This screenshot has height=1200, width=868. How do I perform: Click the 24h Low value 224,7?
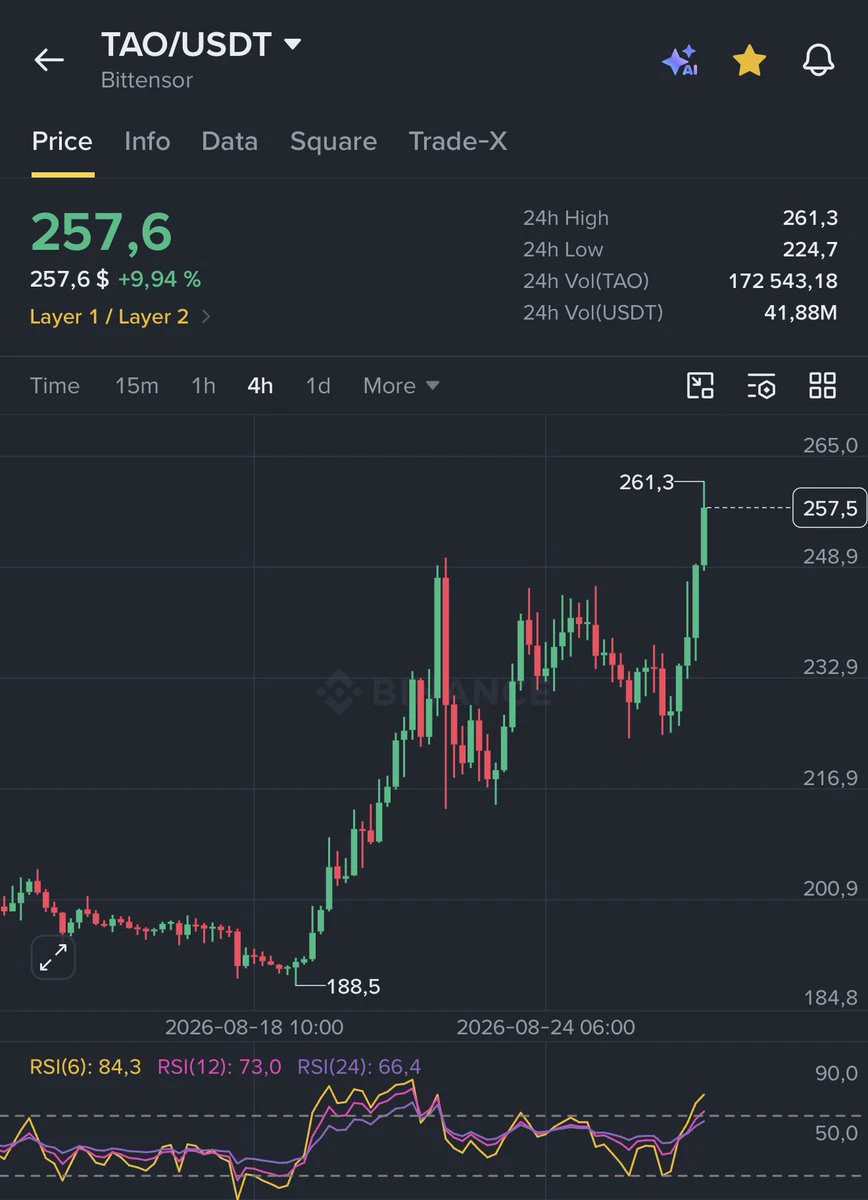click(x=810, y=249)
